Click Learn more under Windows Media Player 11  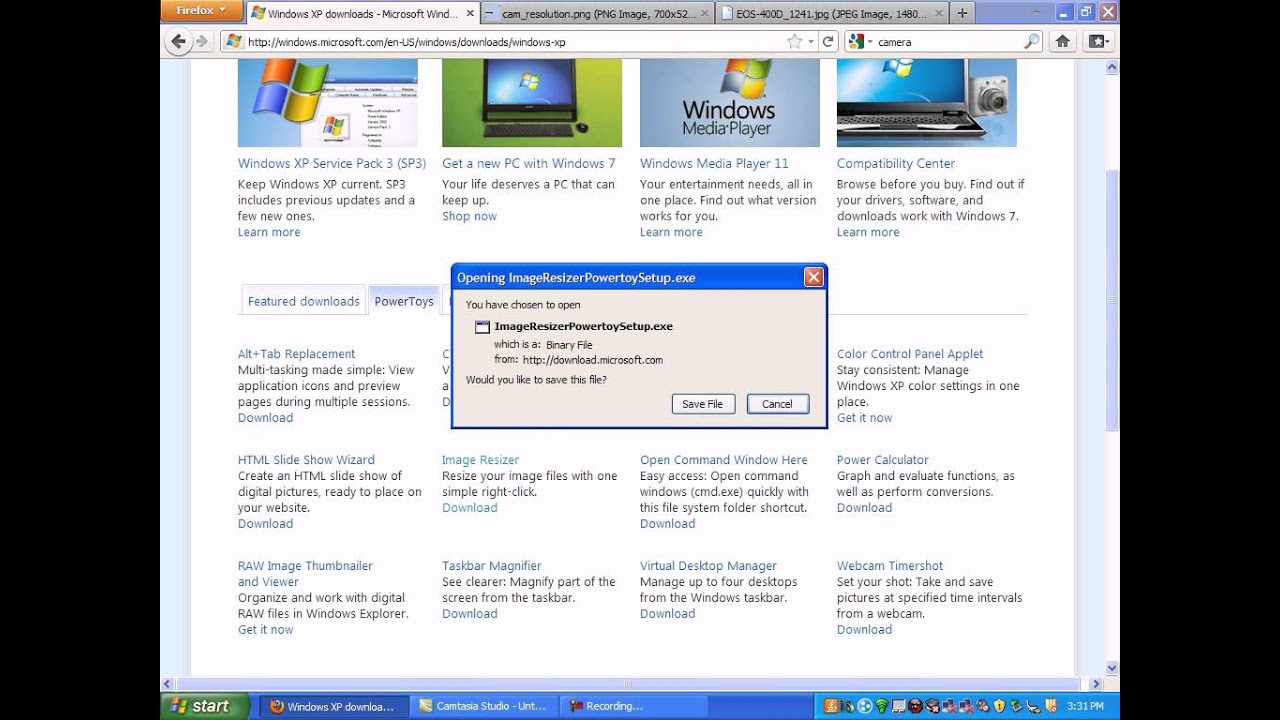tap(671, 232)
